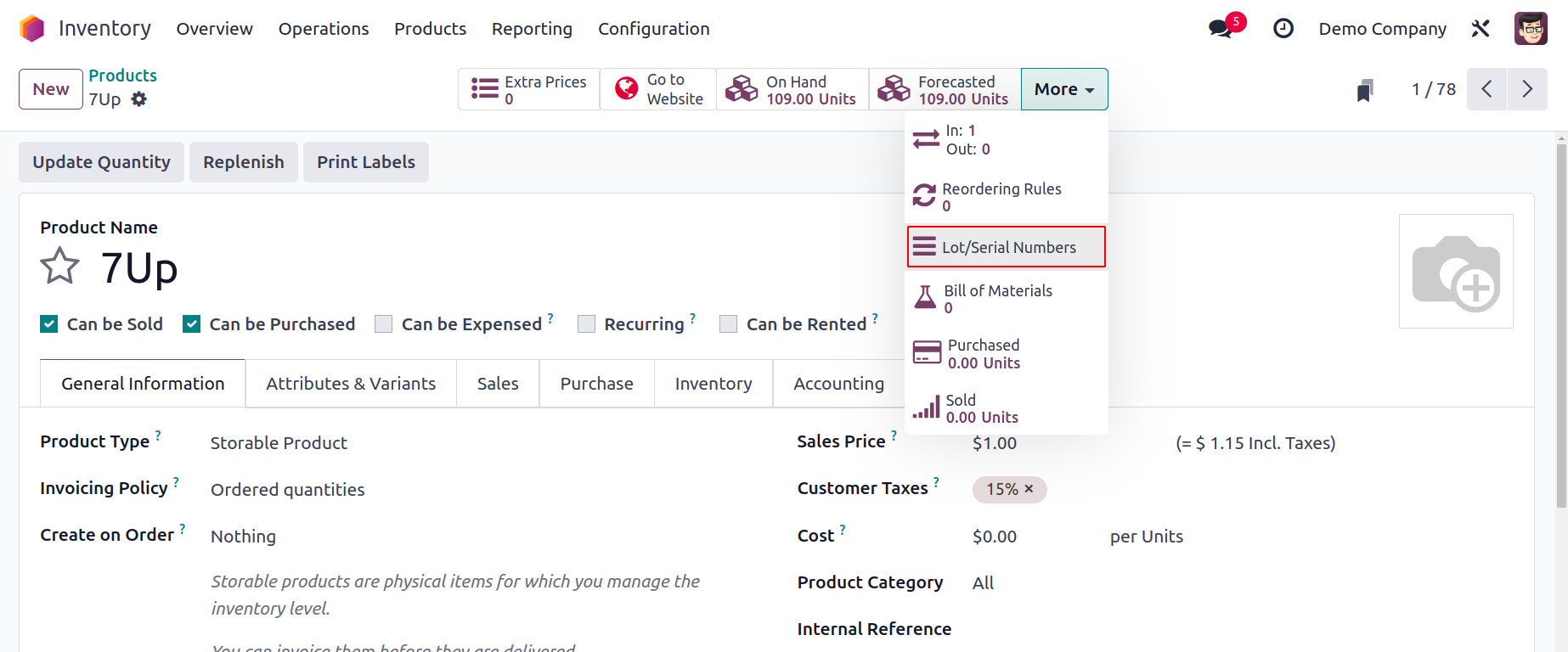
Task: Open Lot/Serial Numbers entry
Action: 1007,247
